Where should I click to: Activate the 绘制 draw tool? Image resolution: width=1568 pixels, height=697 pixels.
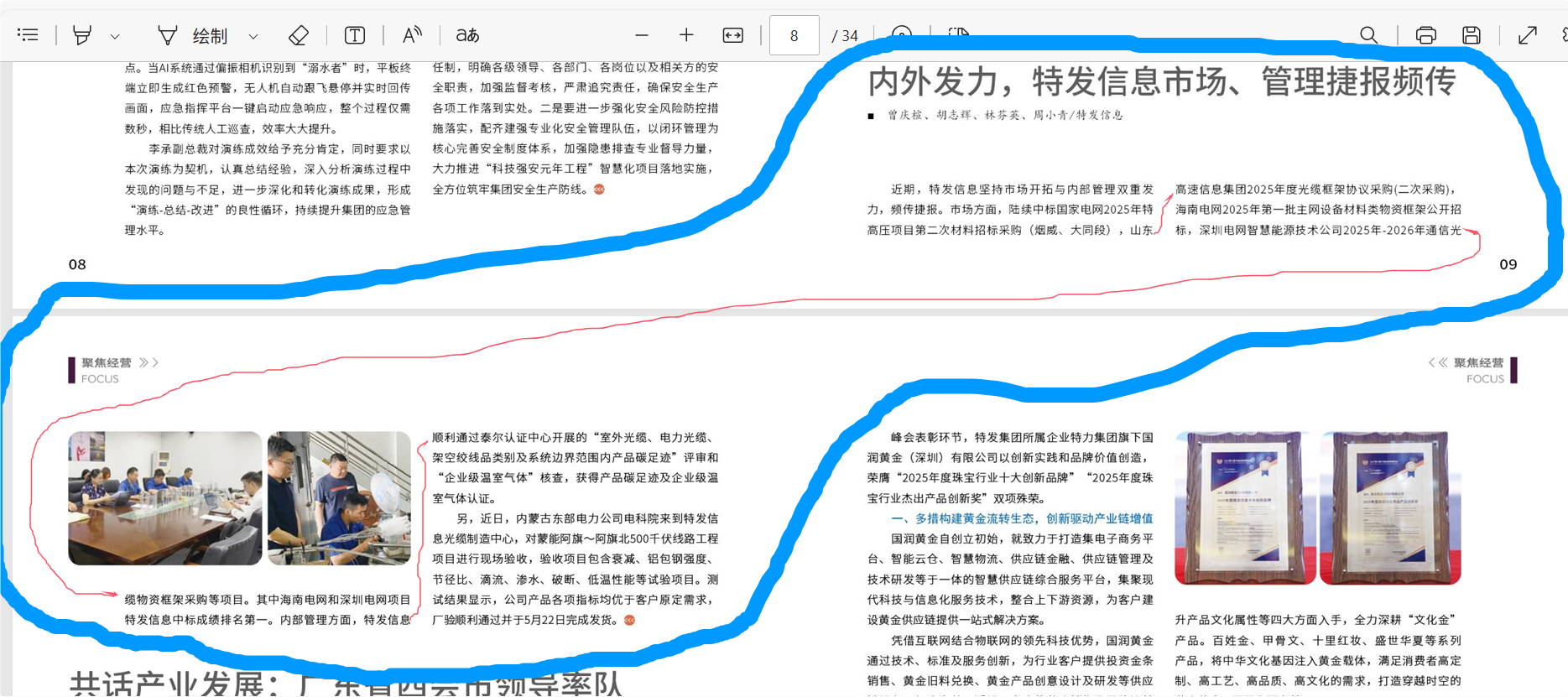coord(192,35)
